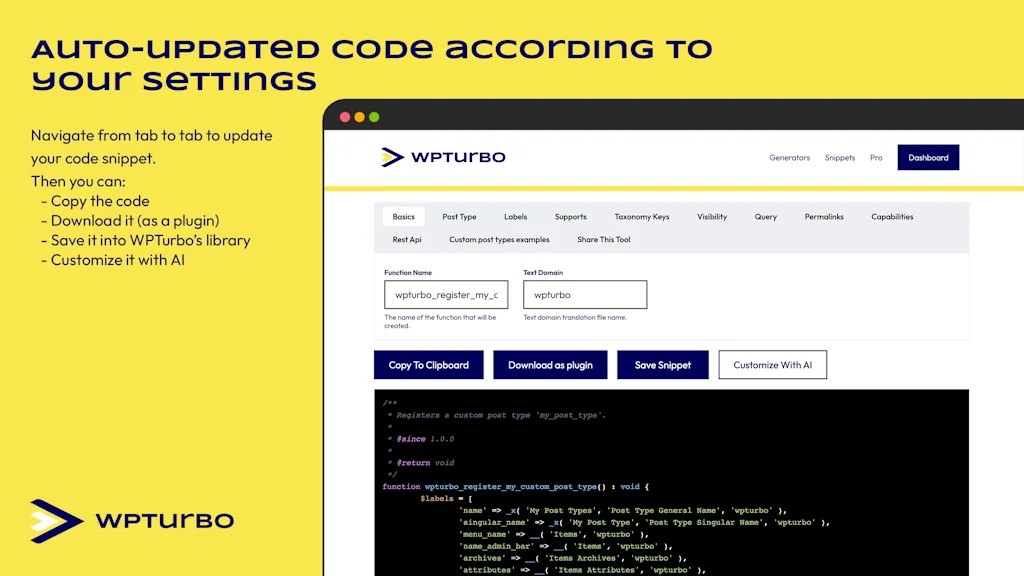Click the yellow traffic light dot

pyautogui.click(x=359, y=116)
